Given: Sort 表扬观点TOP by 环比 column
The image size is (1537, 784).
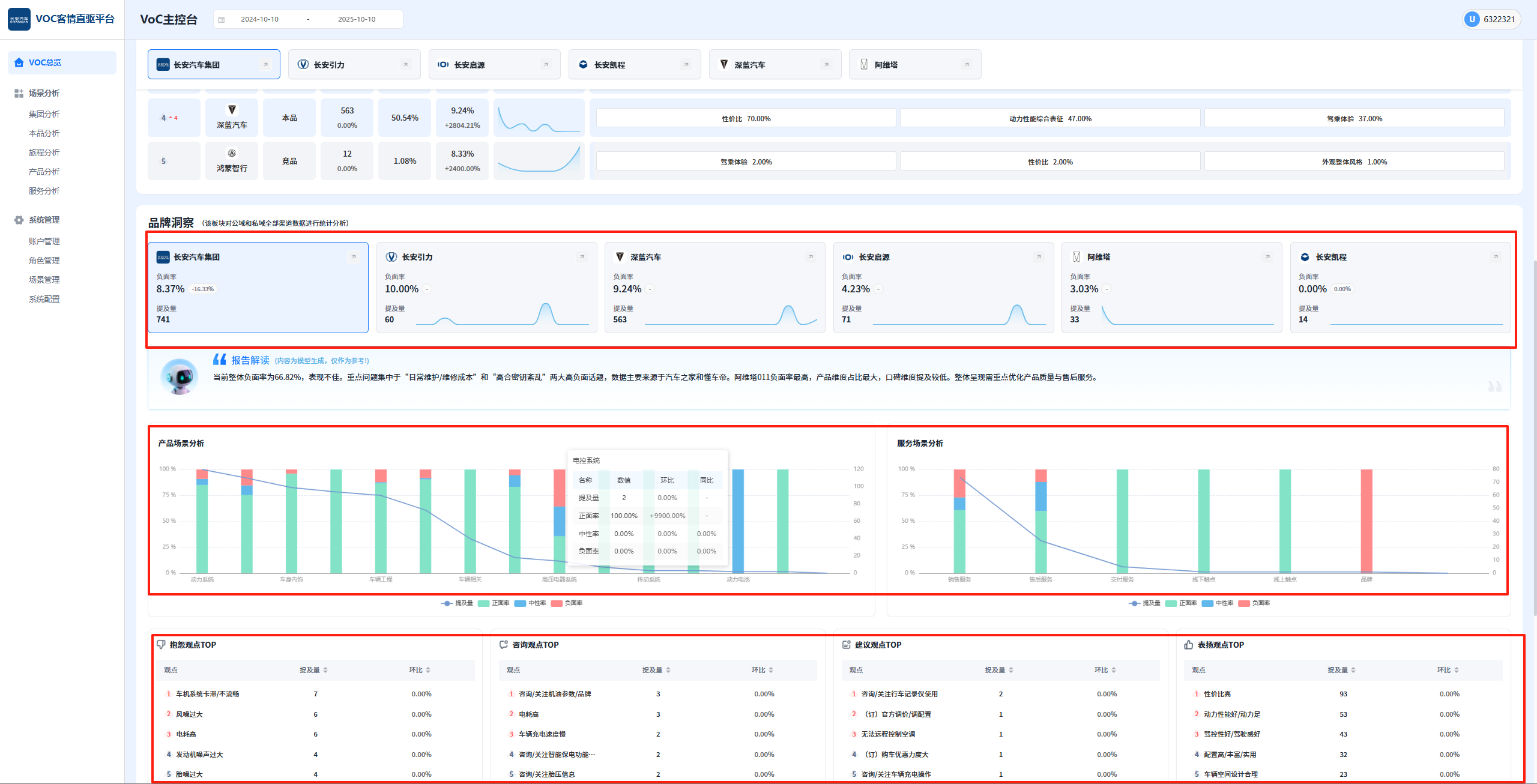Looking at the screenshot, I should coord(1448,670).
